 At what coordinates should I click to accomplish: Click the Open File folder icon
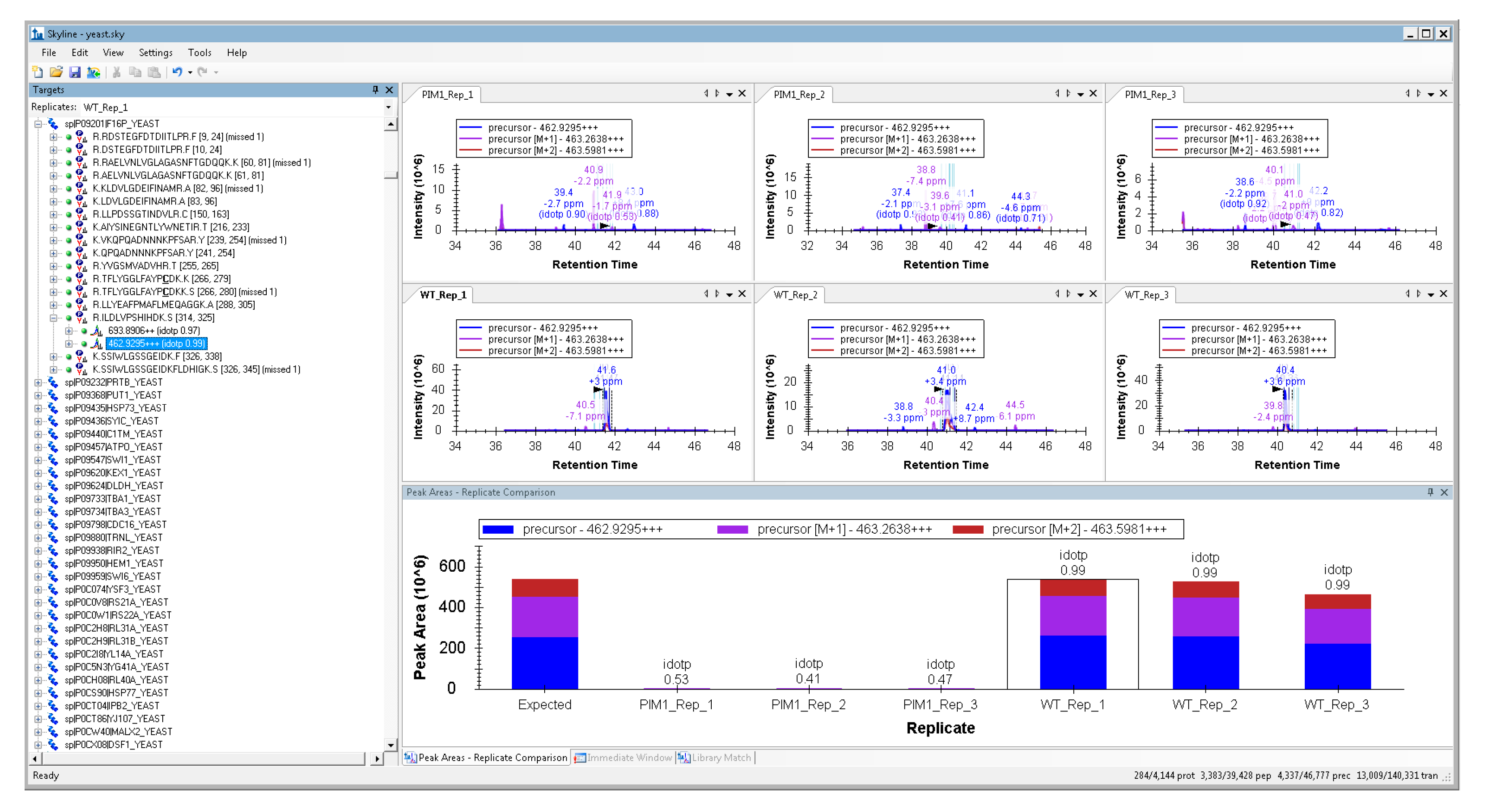[56, 72]
